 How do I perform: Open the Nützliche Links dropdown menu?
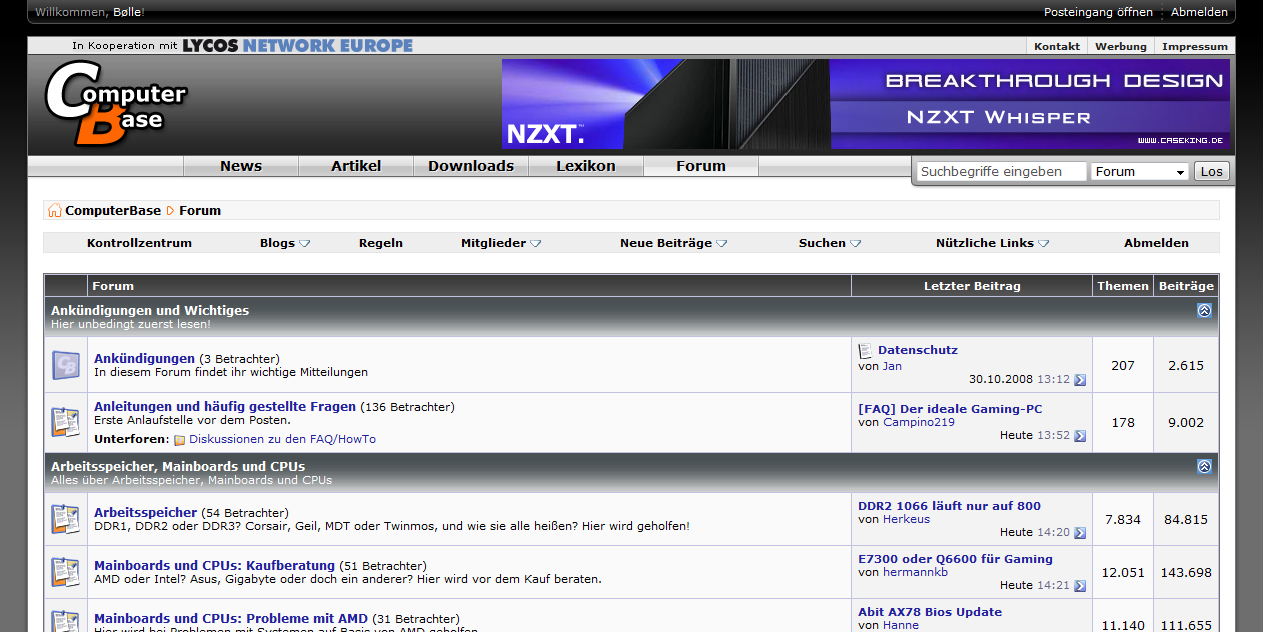992,243
